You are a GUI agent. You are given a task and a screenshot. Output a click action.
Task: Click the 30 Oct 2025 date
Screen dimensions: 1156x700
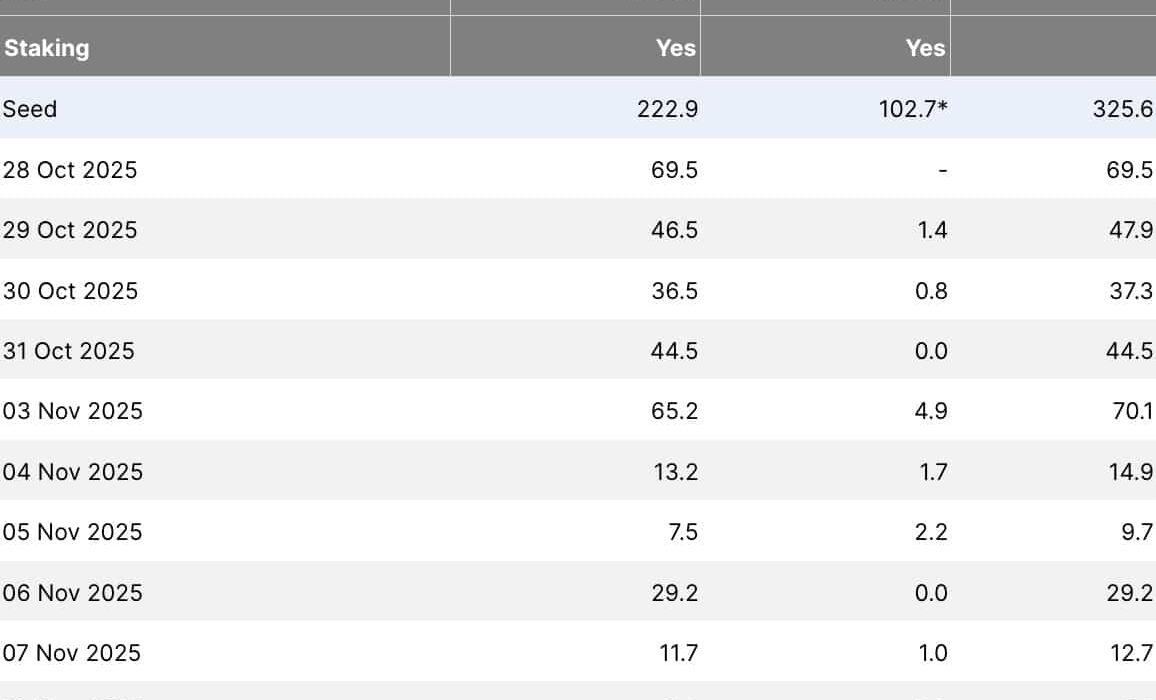coord(70,291)
